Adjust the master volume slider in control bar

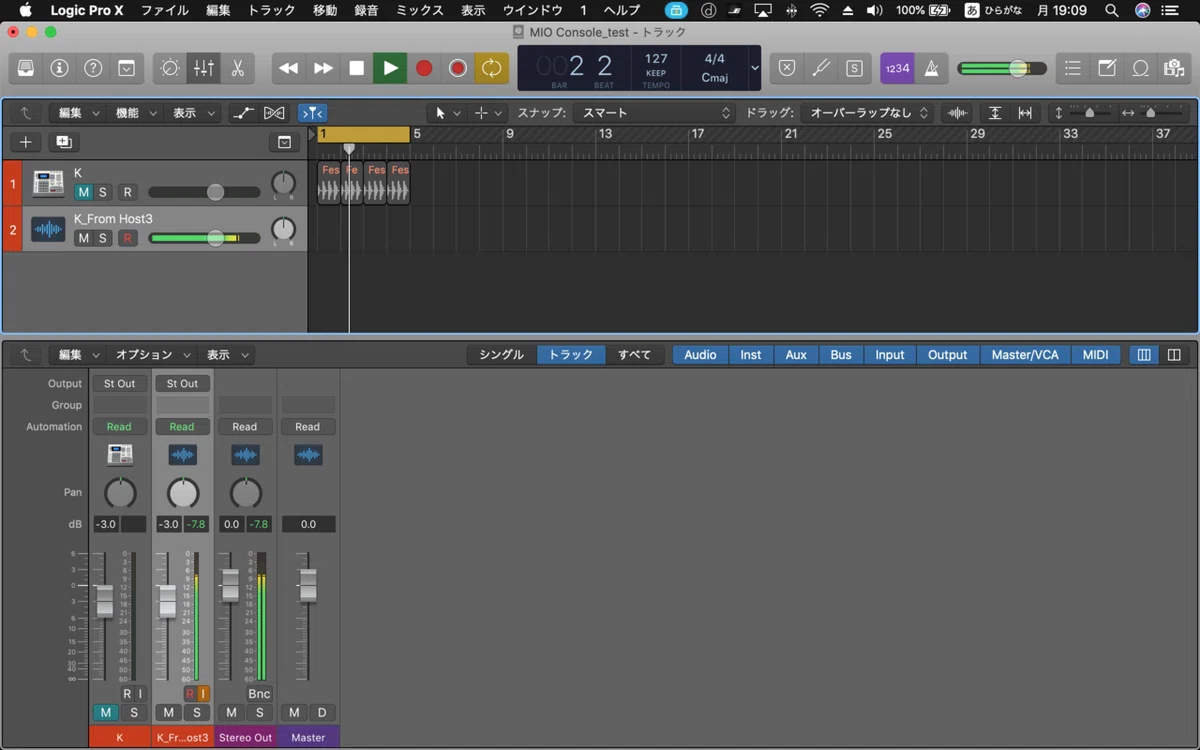tap(1002, 68)
